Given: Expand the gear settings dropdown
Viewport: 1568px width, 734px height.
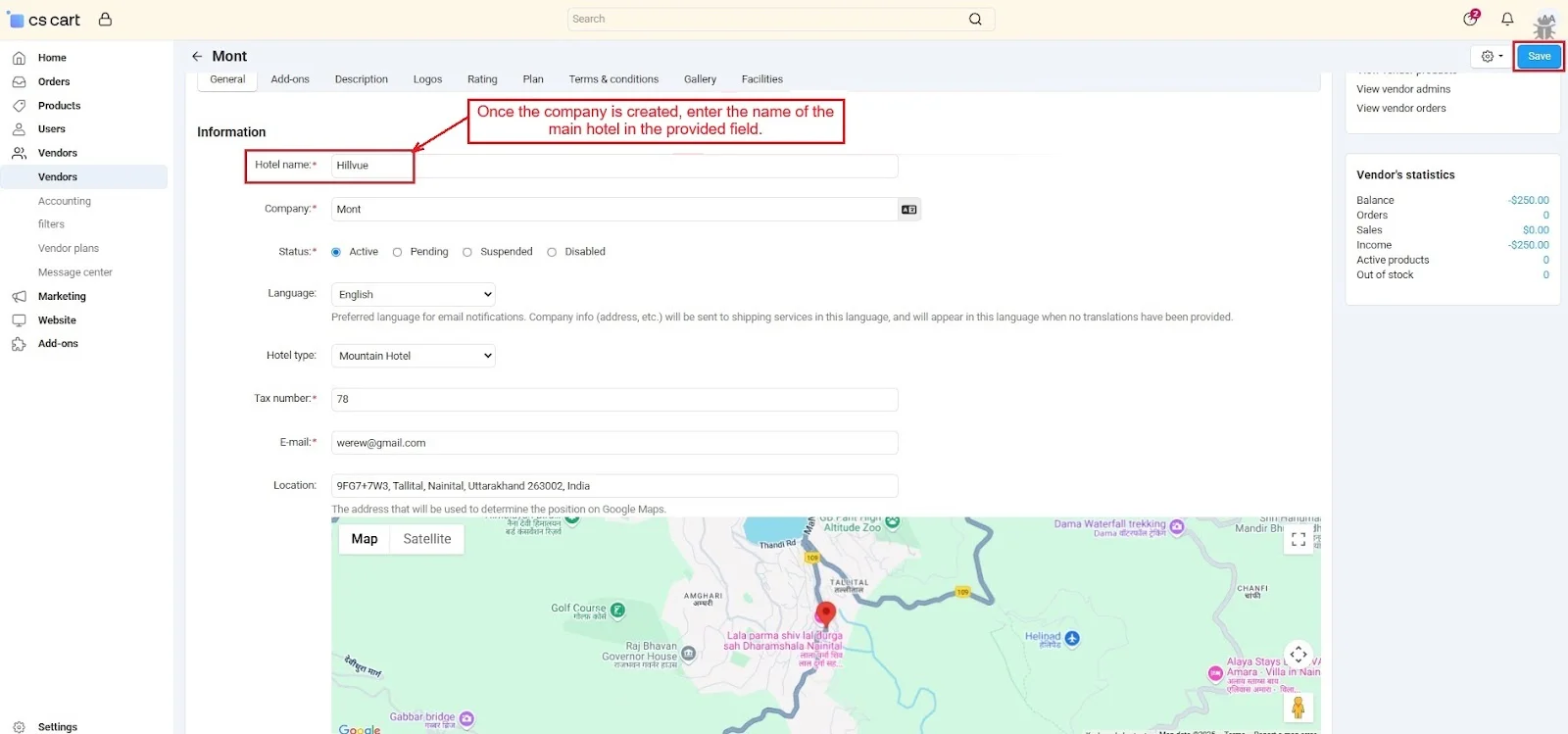Looking at the screenshot, I should (1492, 57).
